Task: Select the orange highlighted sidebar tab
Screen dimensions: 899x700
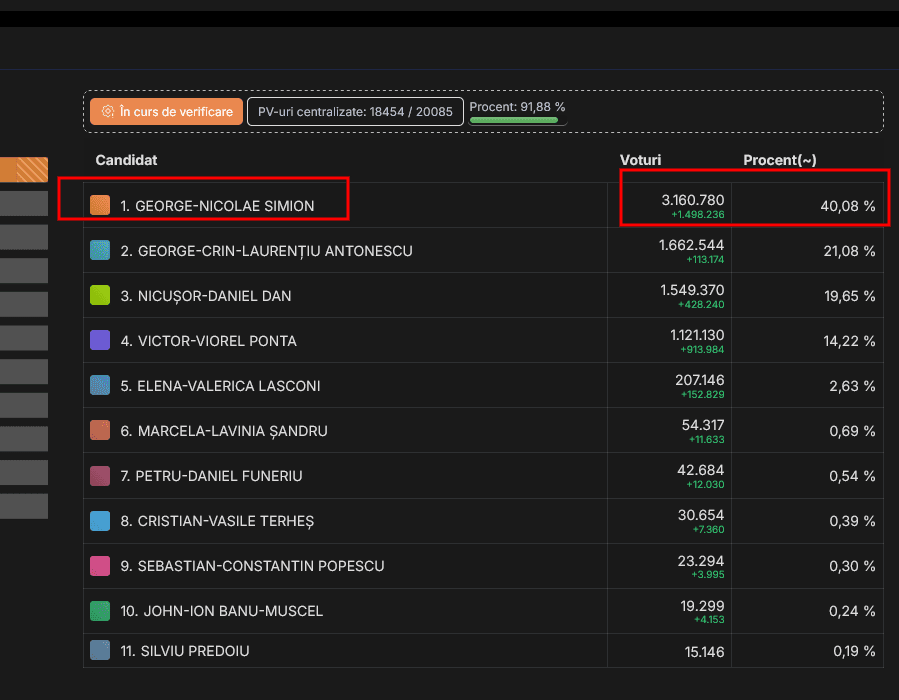Action: coord(24,170)
